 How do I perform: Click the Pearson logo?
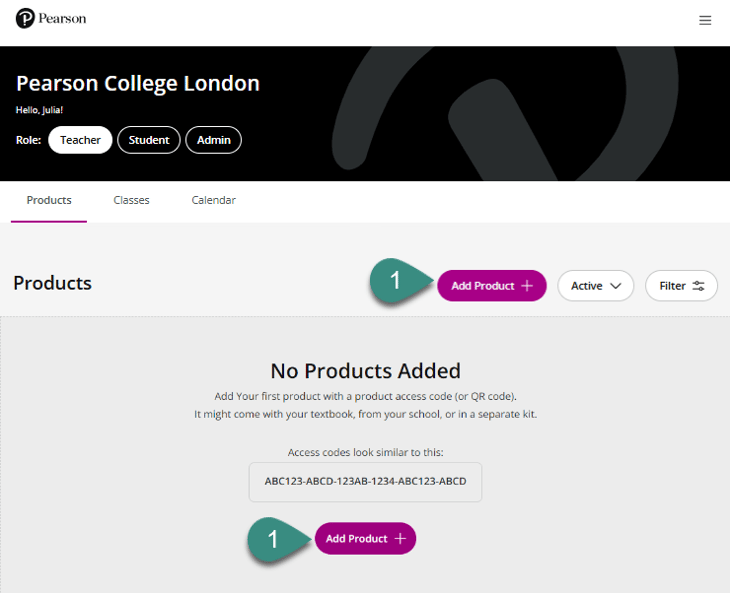[x=51, y=19]
